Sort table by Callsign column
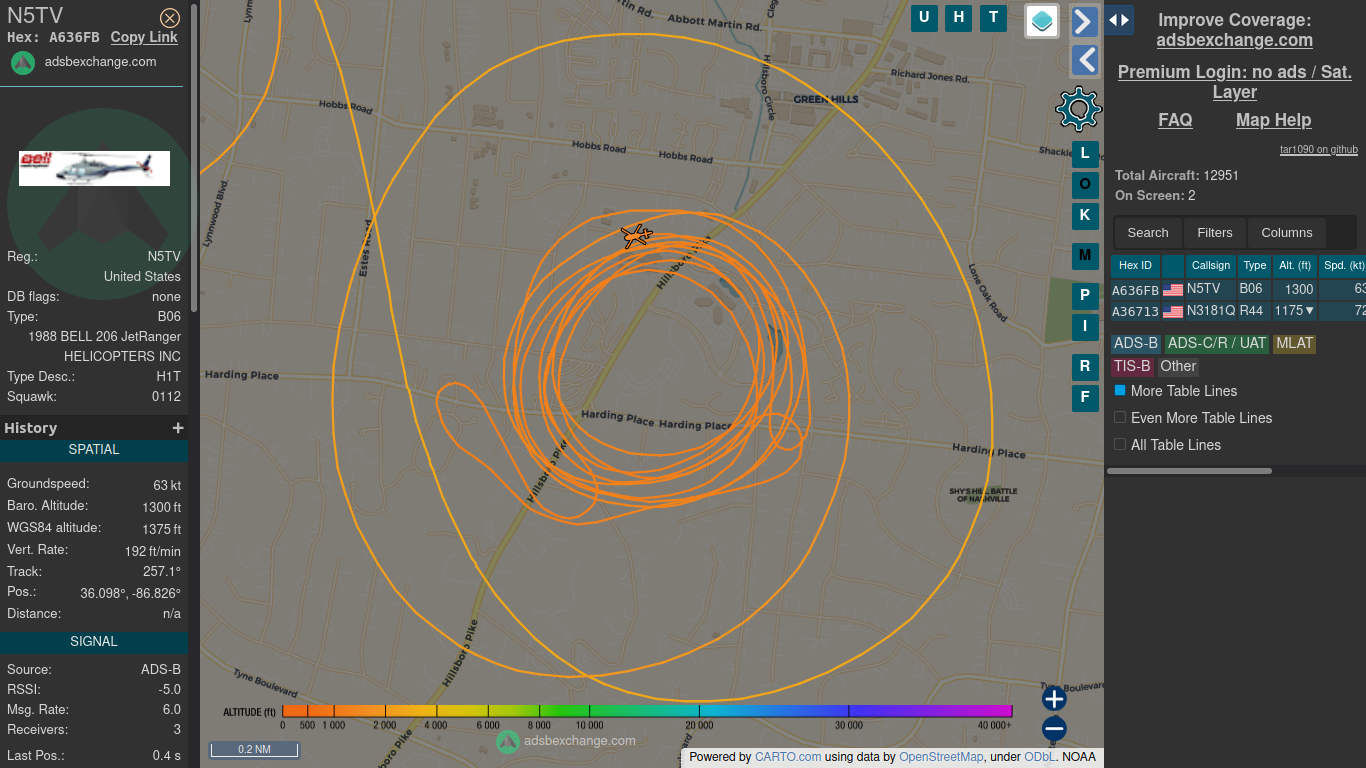Screen dimensions: 1366x768 [x=1211, y=266]
